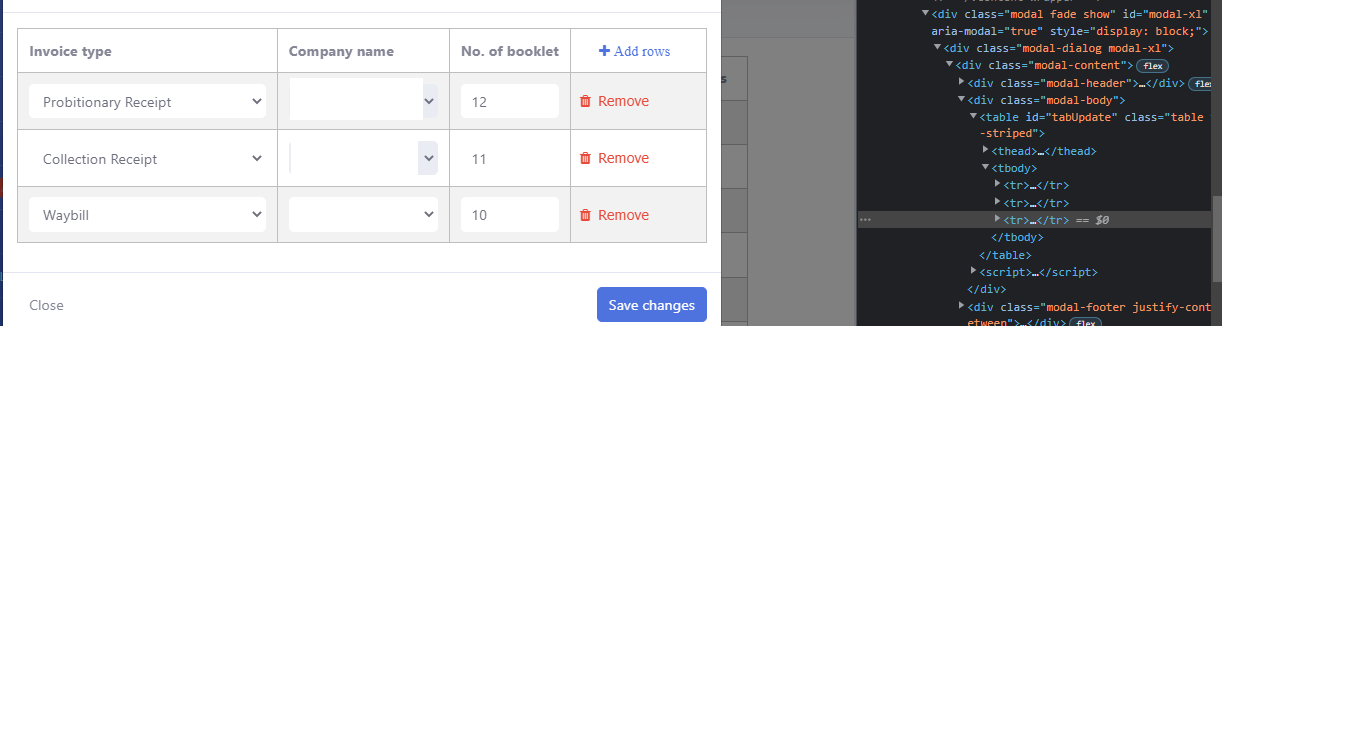Screen dimensions: 1361x736
Task: Expand the modal-footer div node
Action: 962,305
